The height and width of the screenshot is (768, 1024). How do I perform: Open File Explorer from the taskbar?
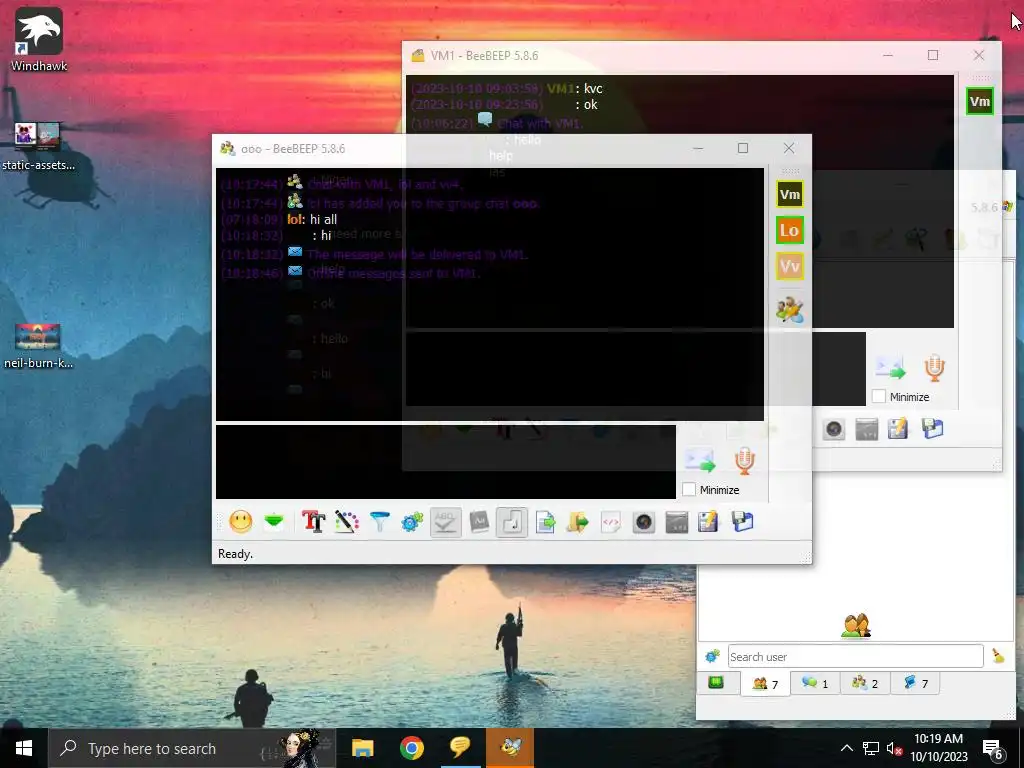(x=362, y=748)
